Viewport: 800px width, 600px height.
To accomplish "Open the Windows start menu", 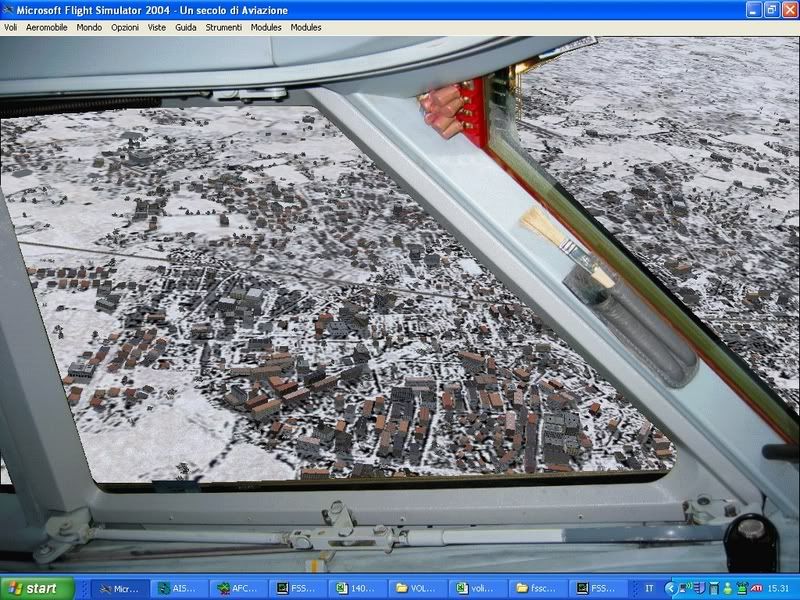I will pyautogui.click(x=37, y=588).
